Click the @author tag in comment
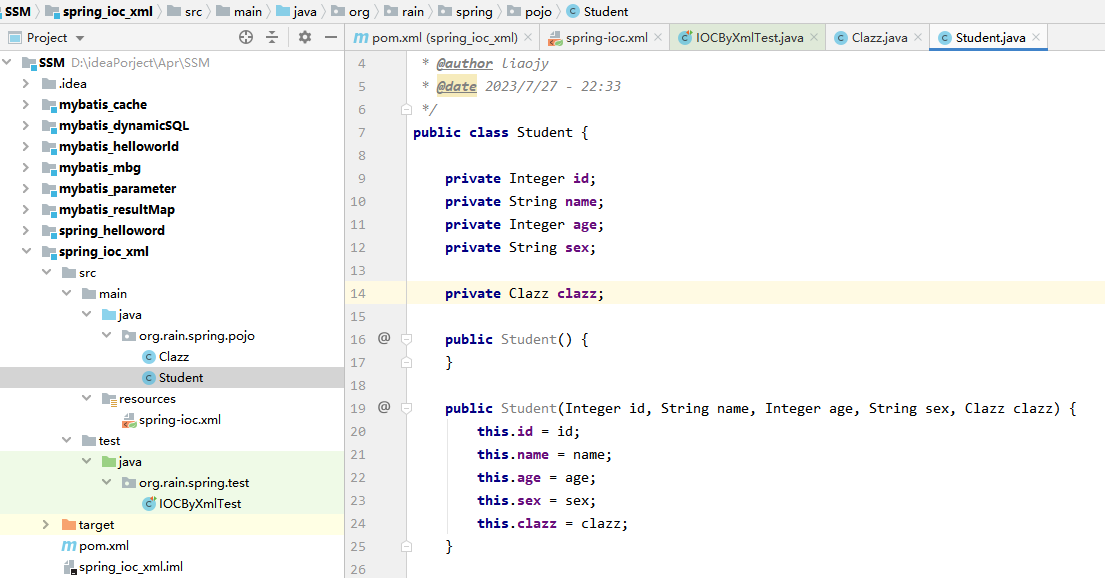Screen dimensions: 1105x578 pos(464,63)
